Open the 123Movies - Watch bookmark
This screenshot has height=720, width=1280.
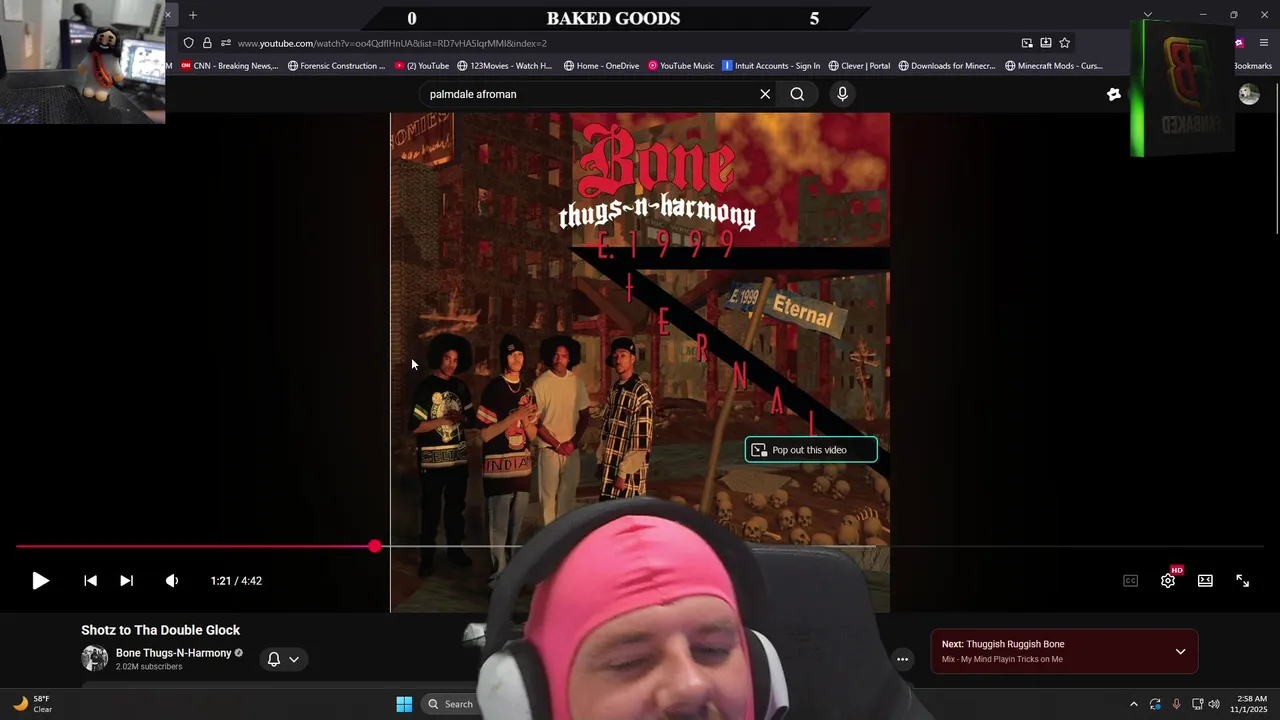pyautogui.click(x=505, y=66)
